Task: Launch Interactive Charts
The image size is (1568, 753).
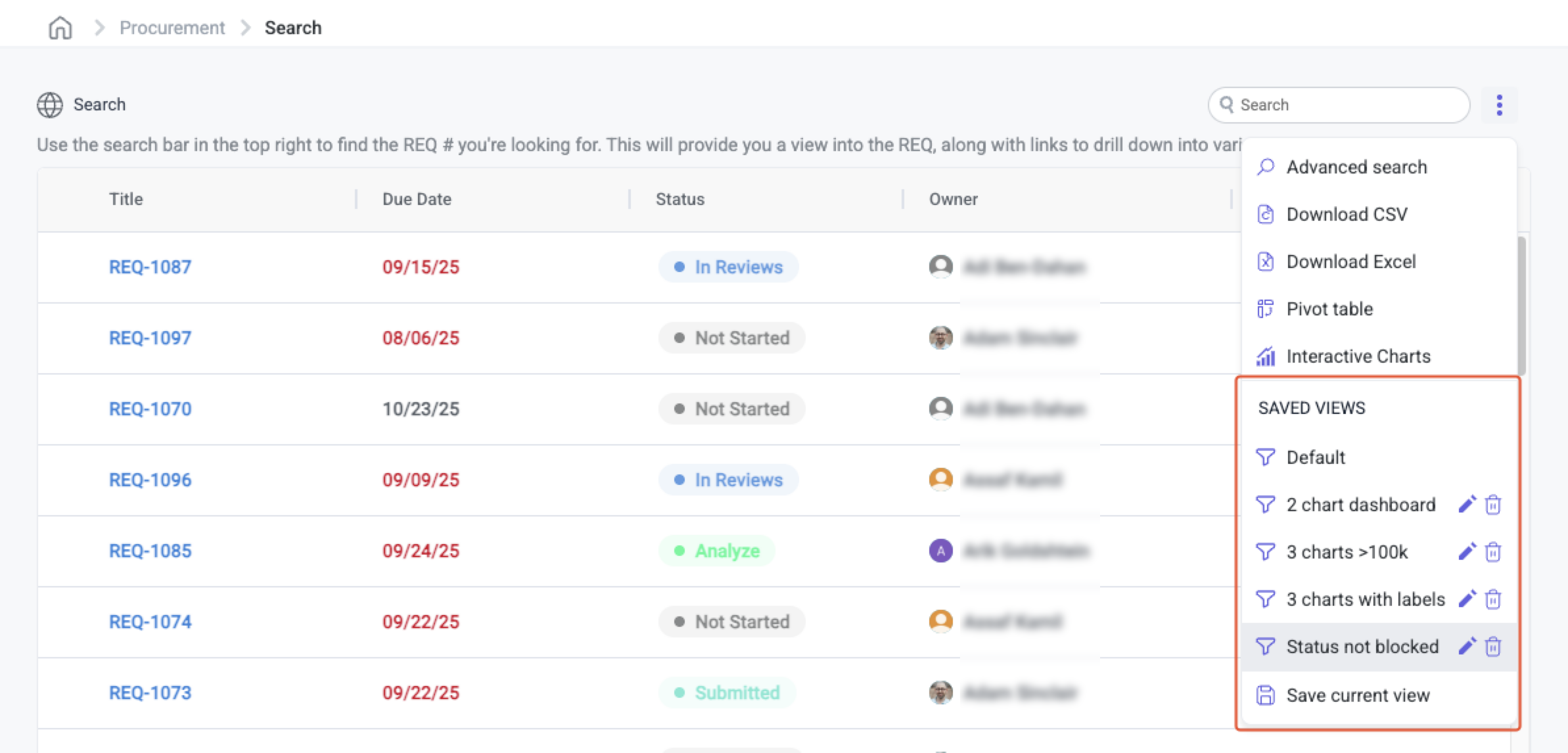Action: pyautogui.click(x=1358, y=356)
